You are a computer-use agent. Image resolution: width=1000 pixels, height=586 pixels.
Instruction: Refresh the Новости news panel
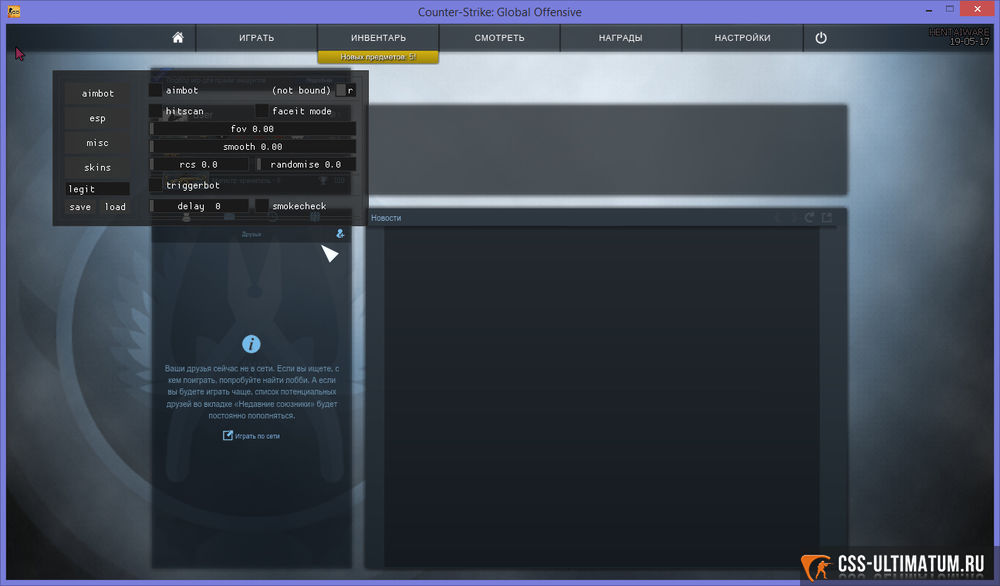click(x=809, y=217)
